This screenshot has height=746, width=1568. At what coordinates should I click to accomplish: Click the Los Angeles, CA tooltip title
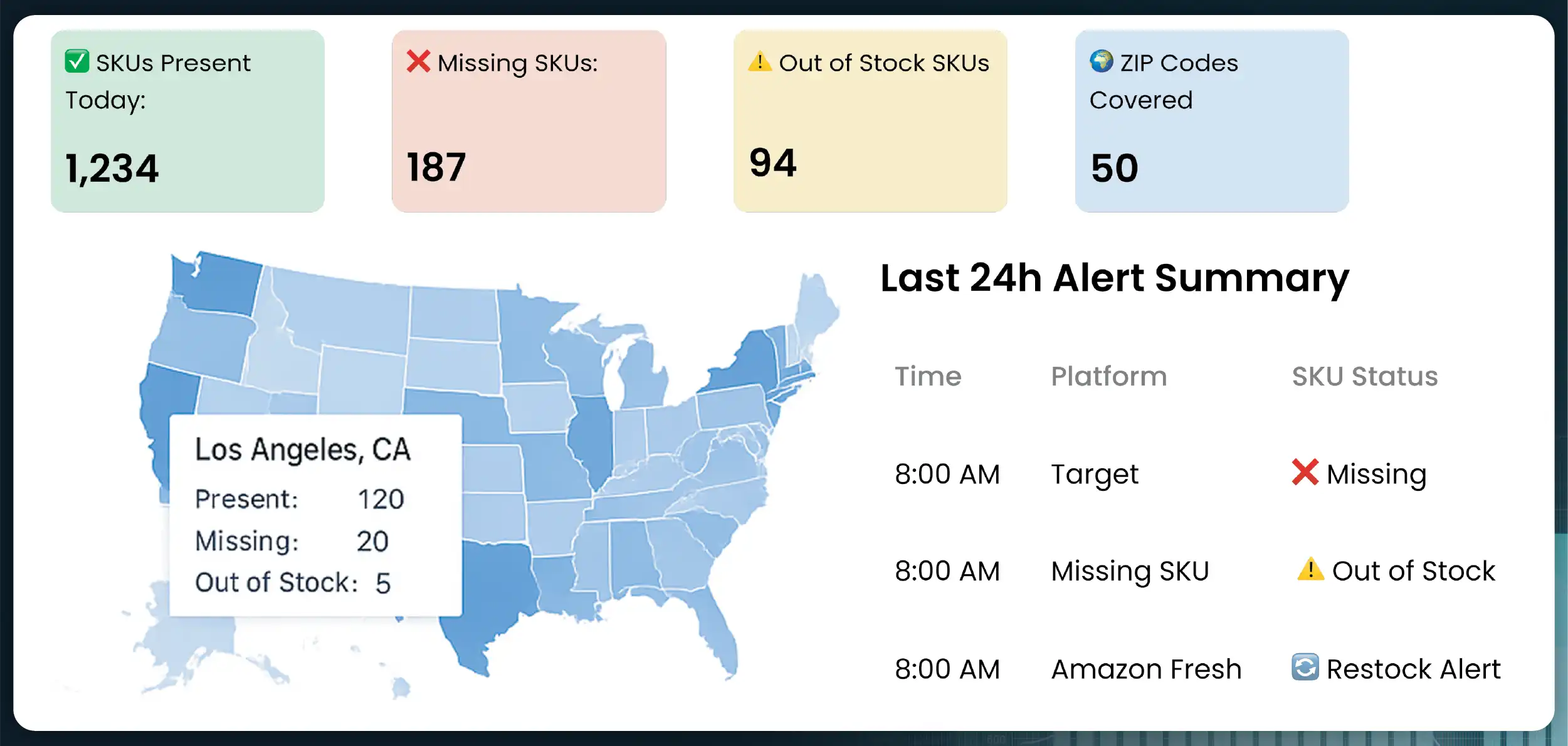click(303, 449)
